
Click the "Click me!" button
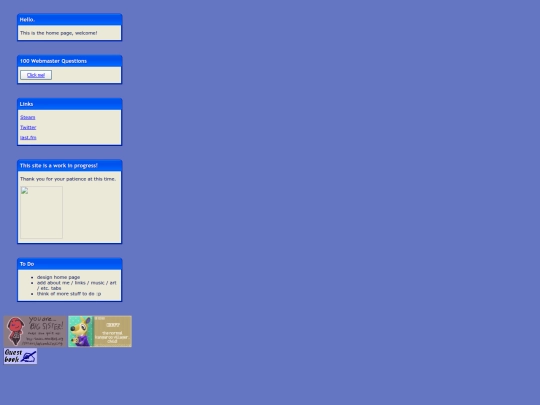36,75
